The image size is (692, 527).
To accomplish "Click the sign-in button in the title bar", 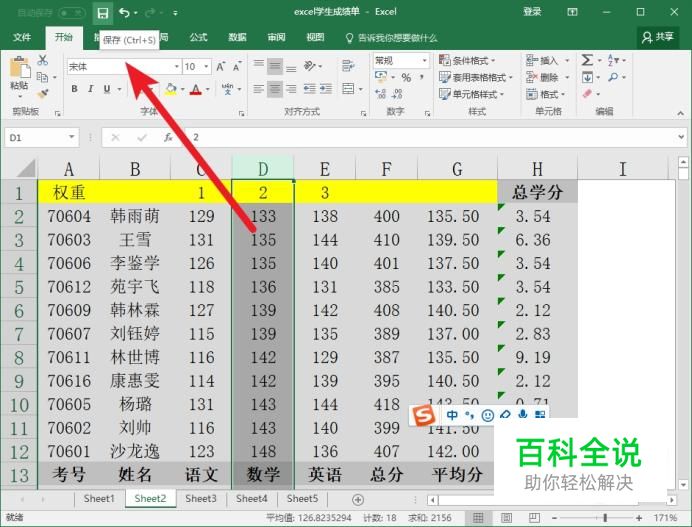I will coord(532,12).
